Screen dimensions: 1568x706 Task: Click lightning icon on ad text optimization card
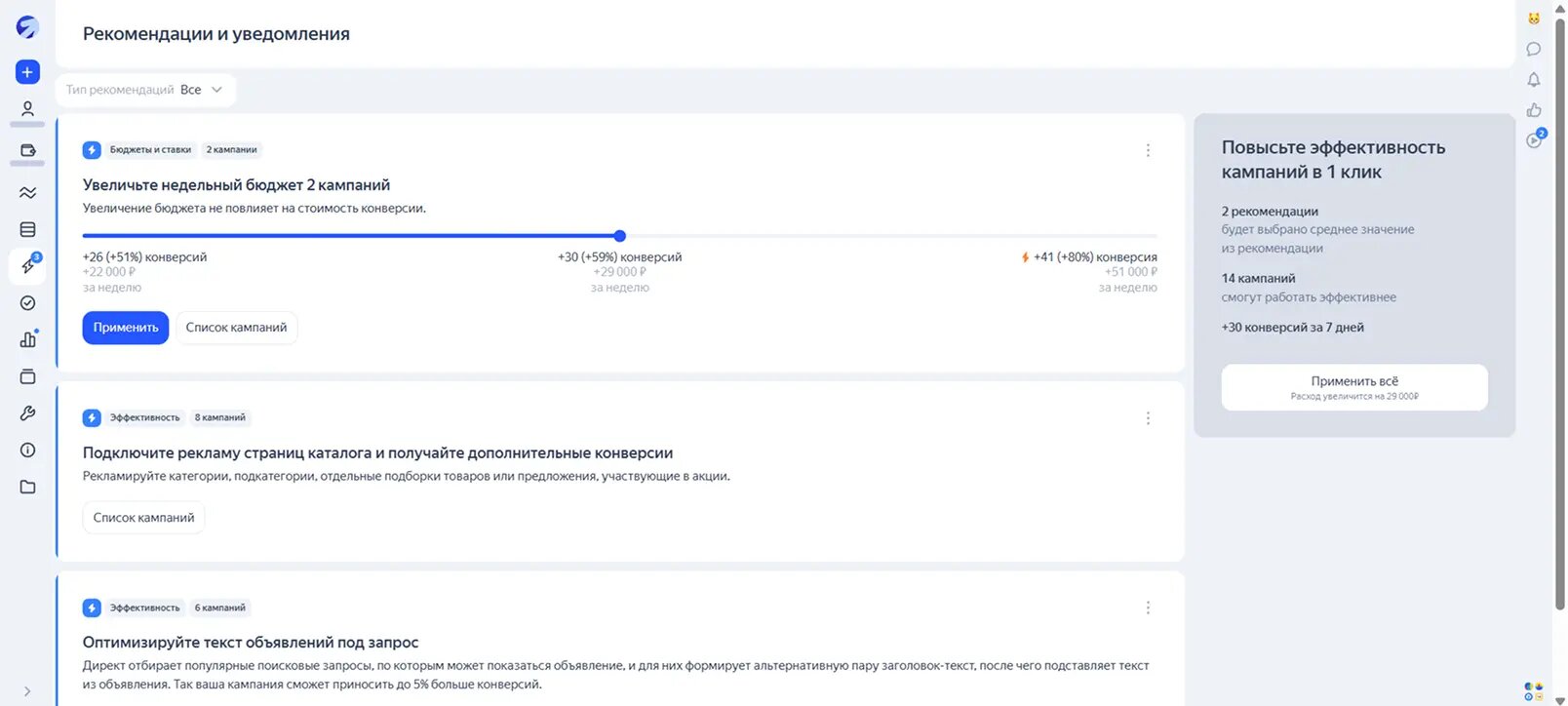pyautogui.click(x=92, y=608)
